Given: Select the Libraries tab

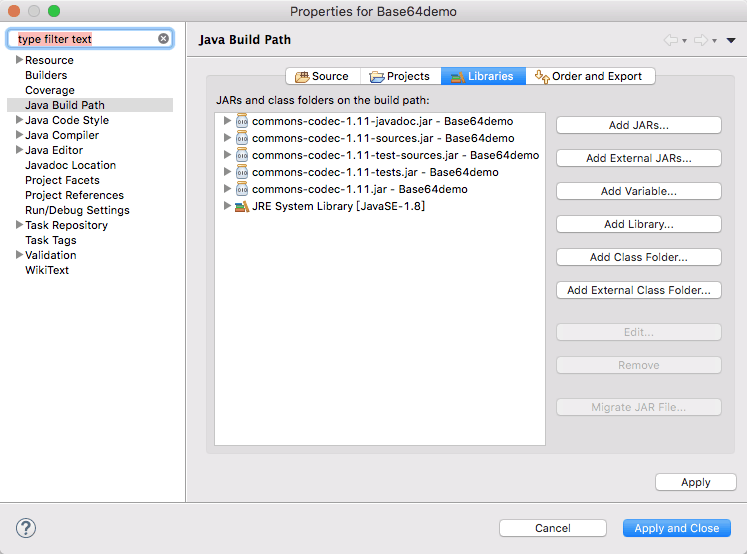Looking at the screenshot, I should coord(483,76).
